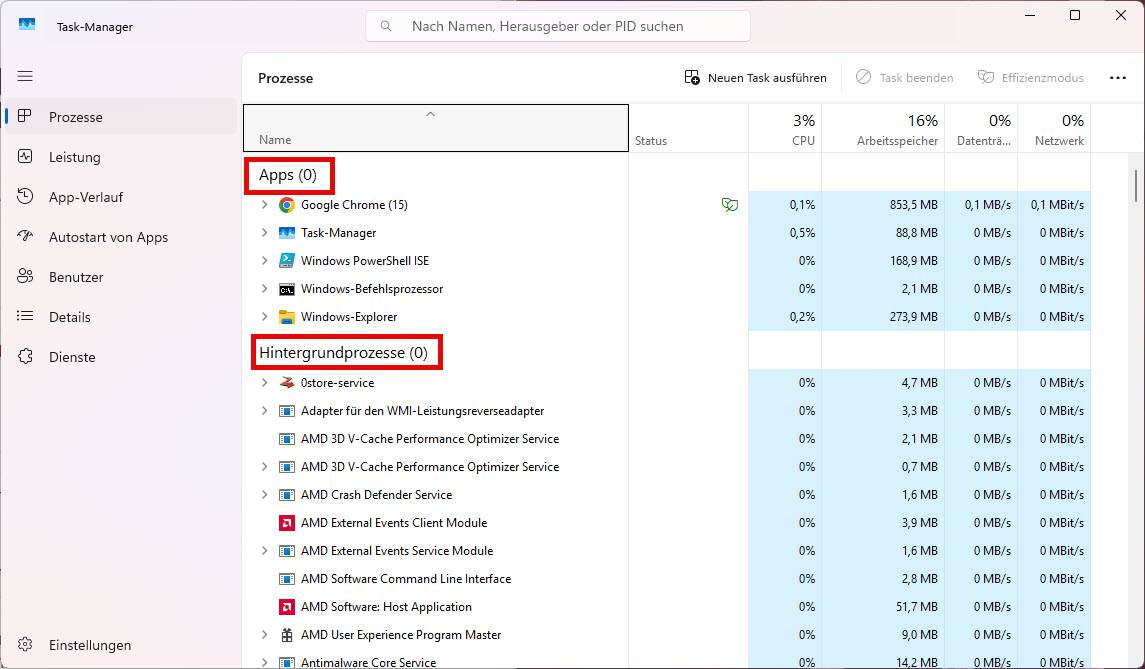Expand the AMD Crash Defender Service row
Image resolution: width=1145 pixels, height=669 pixels.
coord(264,495)
